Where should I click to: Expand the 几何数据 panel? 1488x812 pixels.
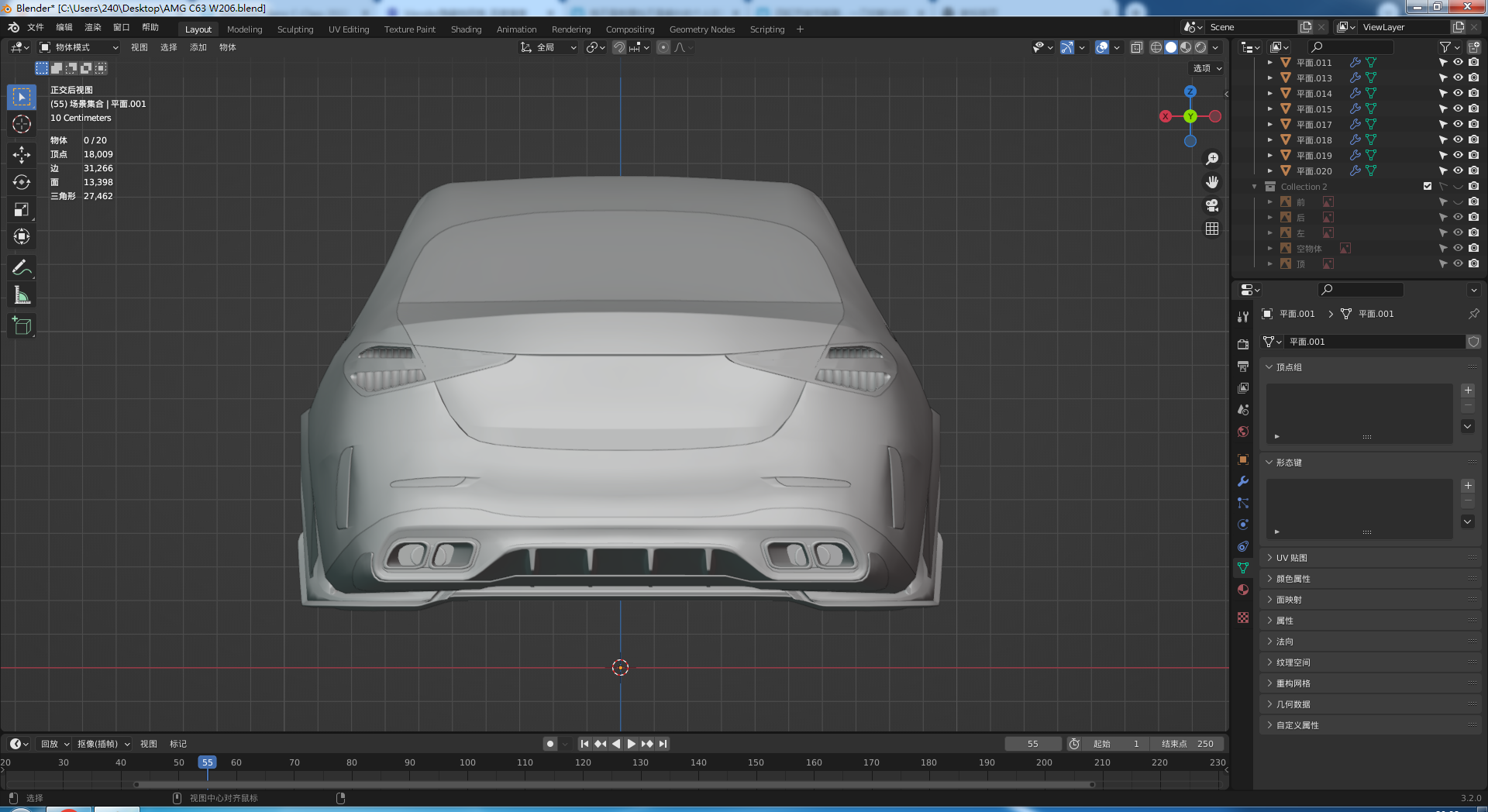[x=1293, y=704]
